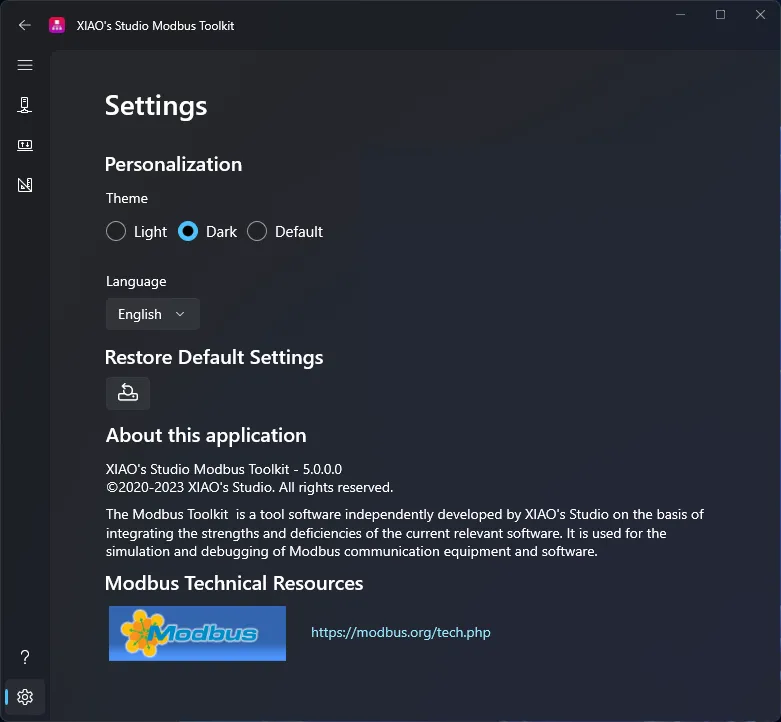781x722 pixels.
Task: Select the Light theme radio button
Action: pos(116,232)
